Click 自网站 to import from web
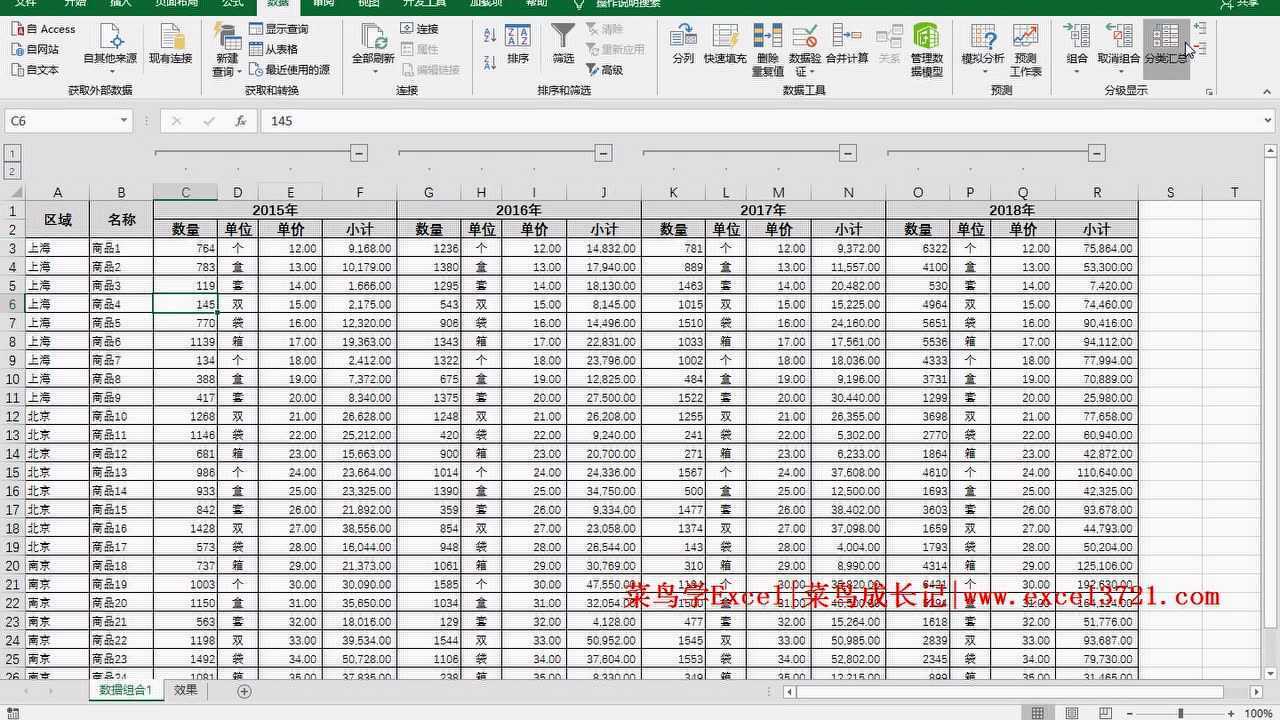This screenshot has width=1280, height=720. 35,49
